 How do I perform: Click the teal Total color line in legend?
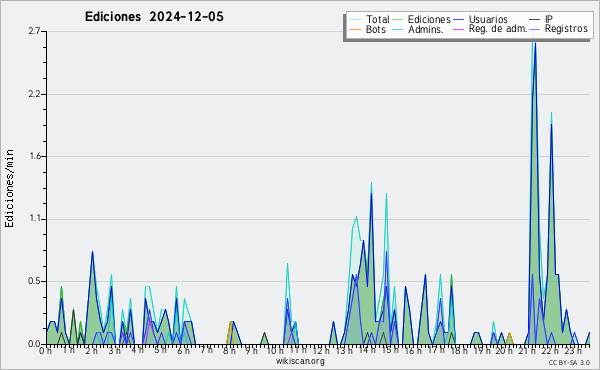coord(355,20)
